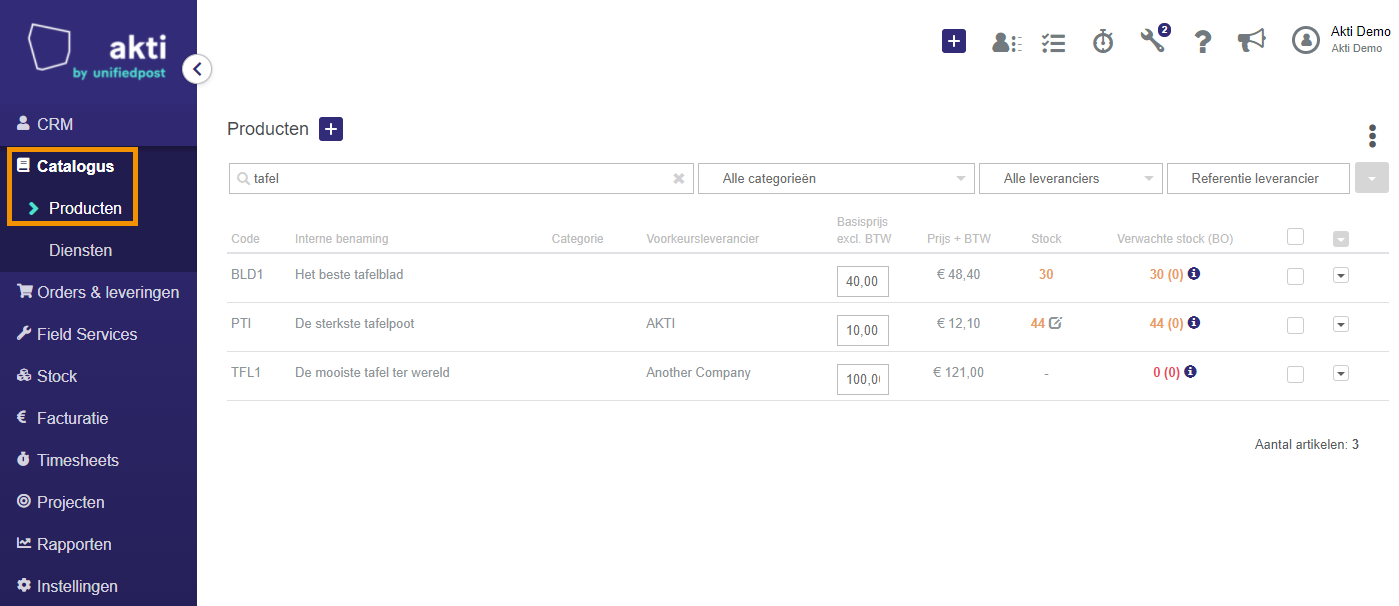The image size is (1399, 606).
Task: Tick the checkbox for BLD1 row
Action: pyautogui.click(x=1295, y=276)
